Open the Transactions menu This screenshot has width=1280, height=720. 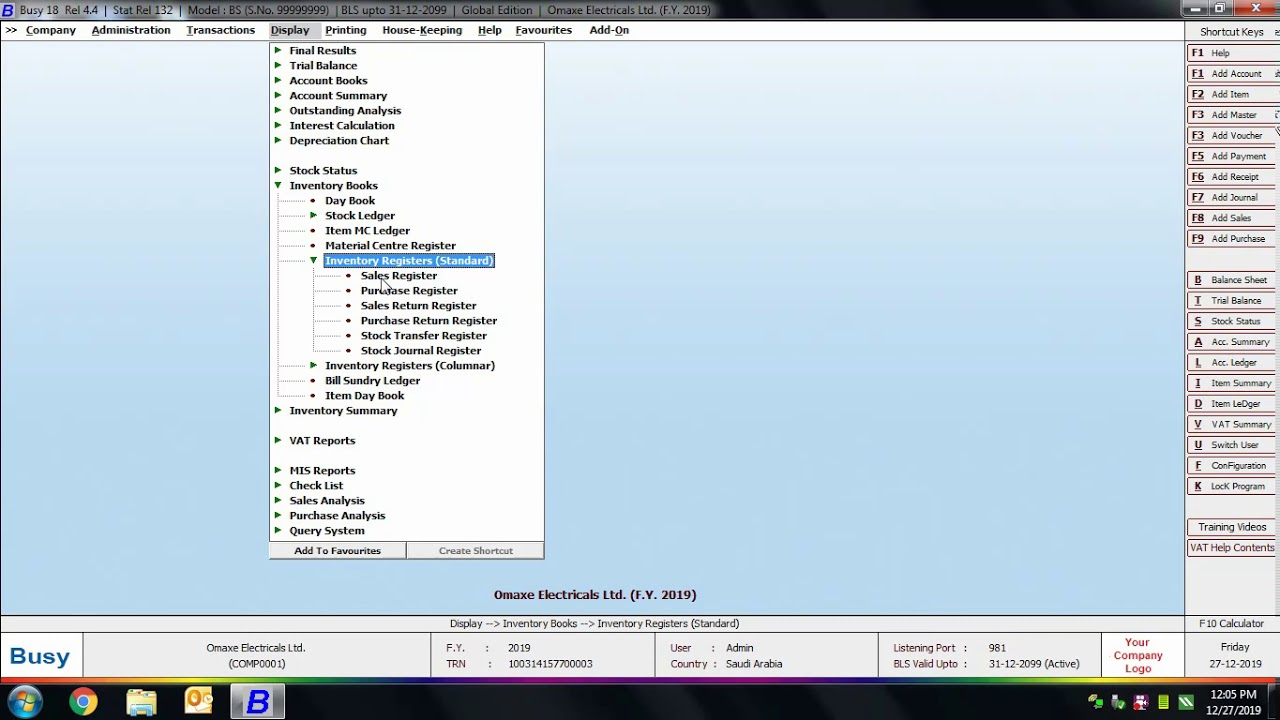[221, 30]
